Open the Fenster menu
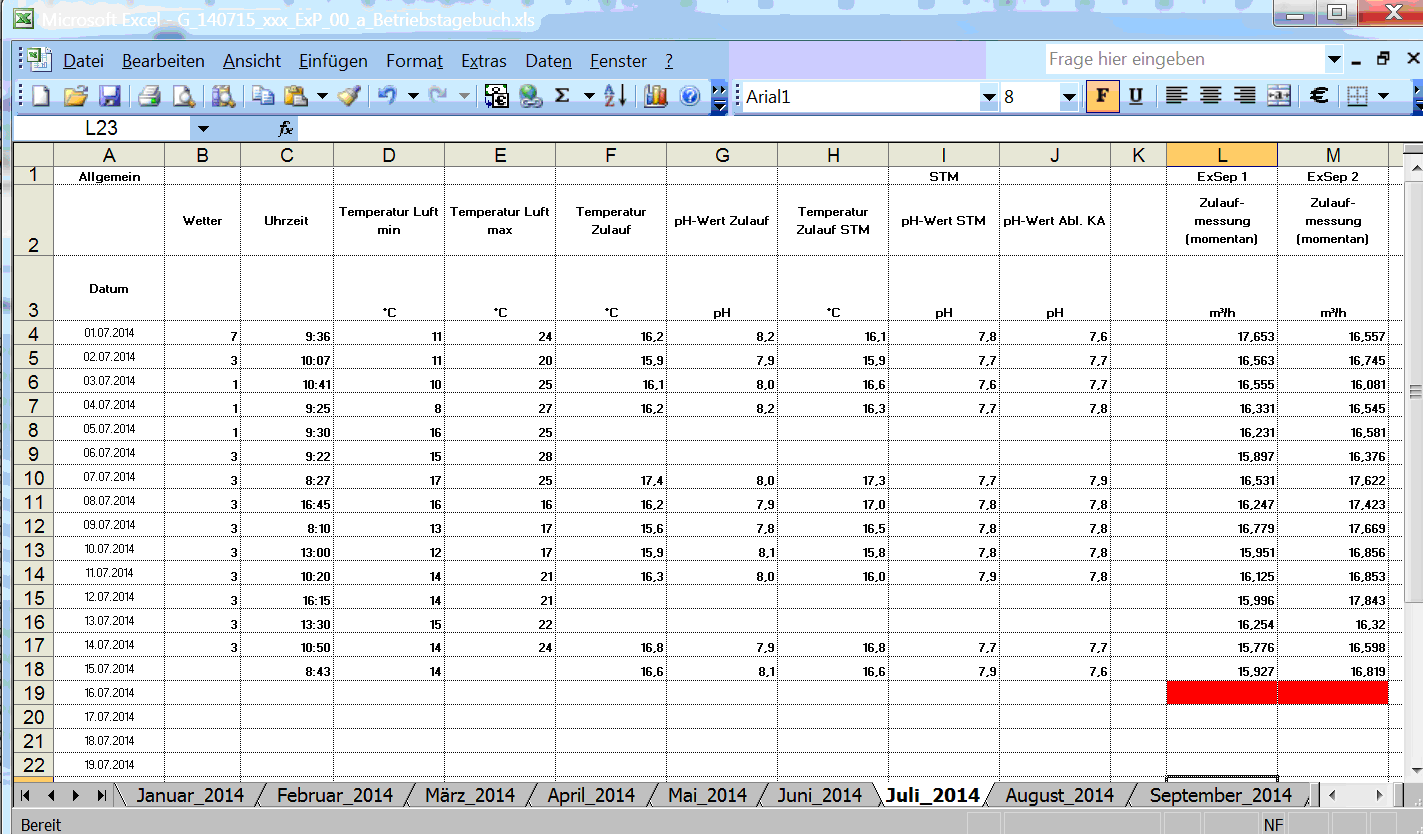Viewport: 1423px width, 834px height. [x=618, y=61]
